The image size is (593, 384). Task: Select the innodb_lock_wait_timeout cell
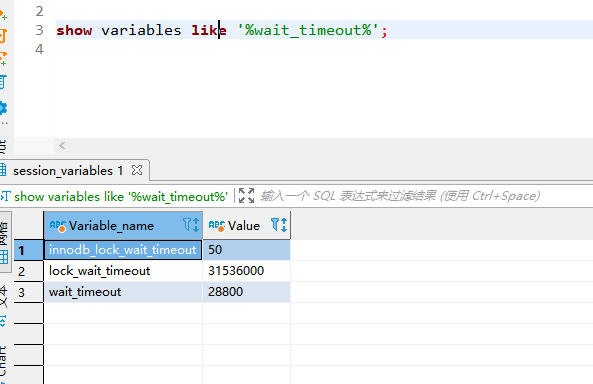123,250
